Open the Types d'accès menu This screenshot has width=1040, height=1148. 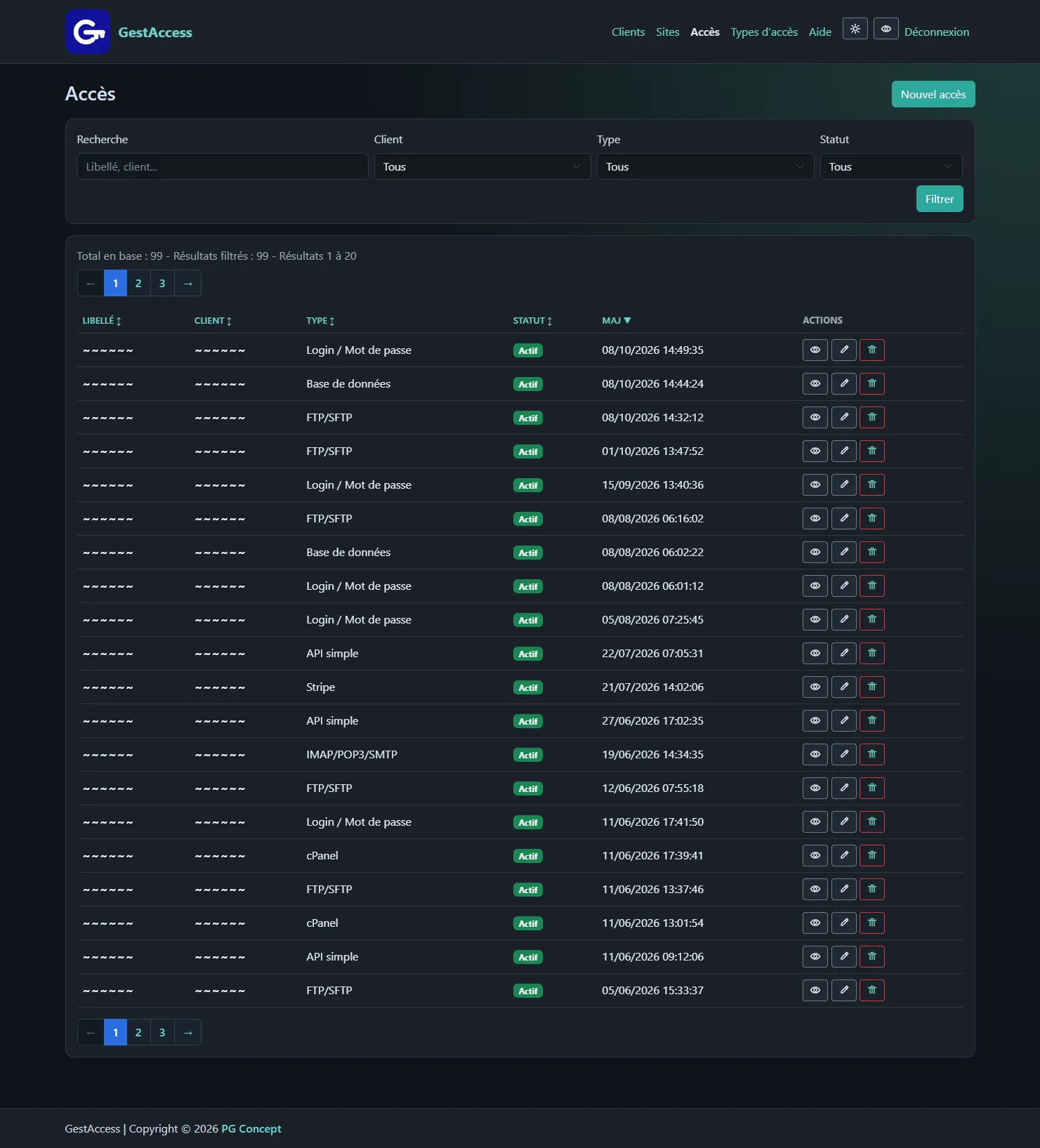point(764,32)
